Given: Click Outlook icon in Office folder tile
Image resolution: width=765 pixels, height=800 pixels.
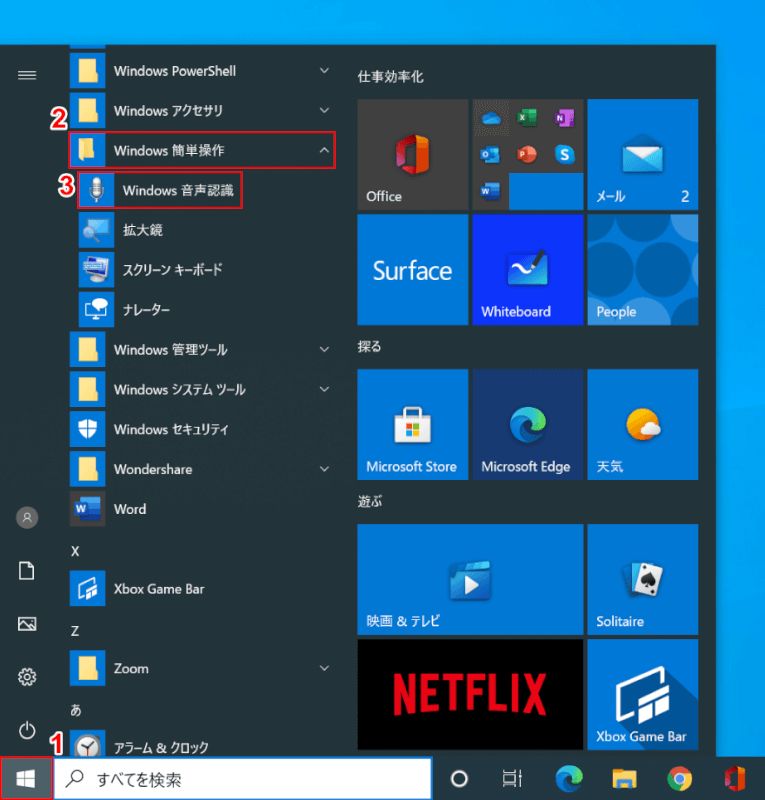Looking at the screenshot, I should [490, 154].
